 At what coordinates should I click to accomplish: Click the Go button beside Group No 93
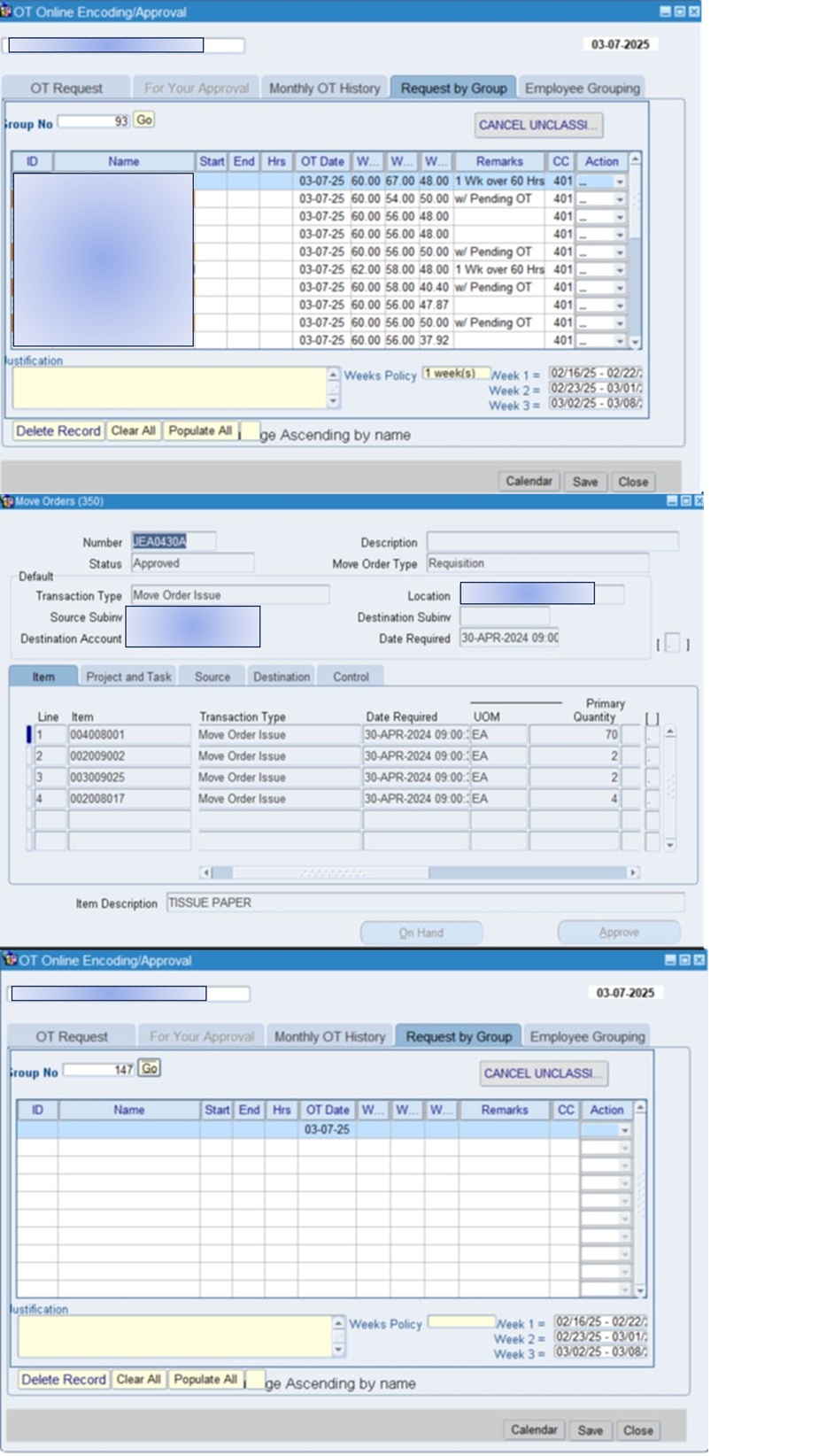point(144,120)
